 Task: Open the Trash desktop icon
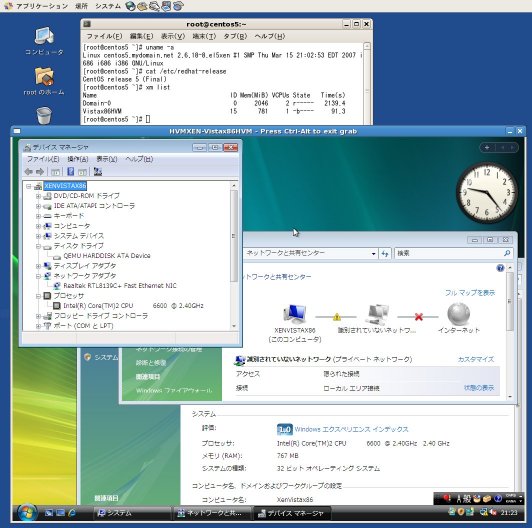pyautogui.click(x=44, y=115)
